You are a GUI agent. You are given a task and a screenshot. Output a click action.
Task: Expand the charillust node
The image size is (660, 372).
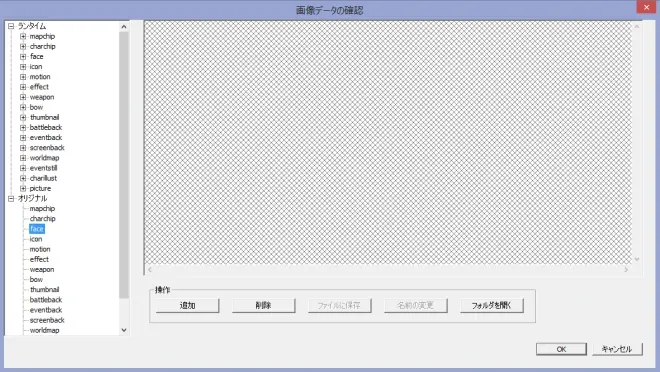[23, 178]
